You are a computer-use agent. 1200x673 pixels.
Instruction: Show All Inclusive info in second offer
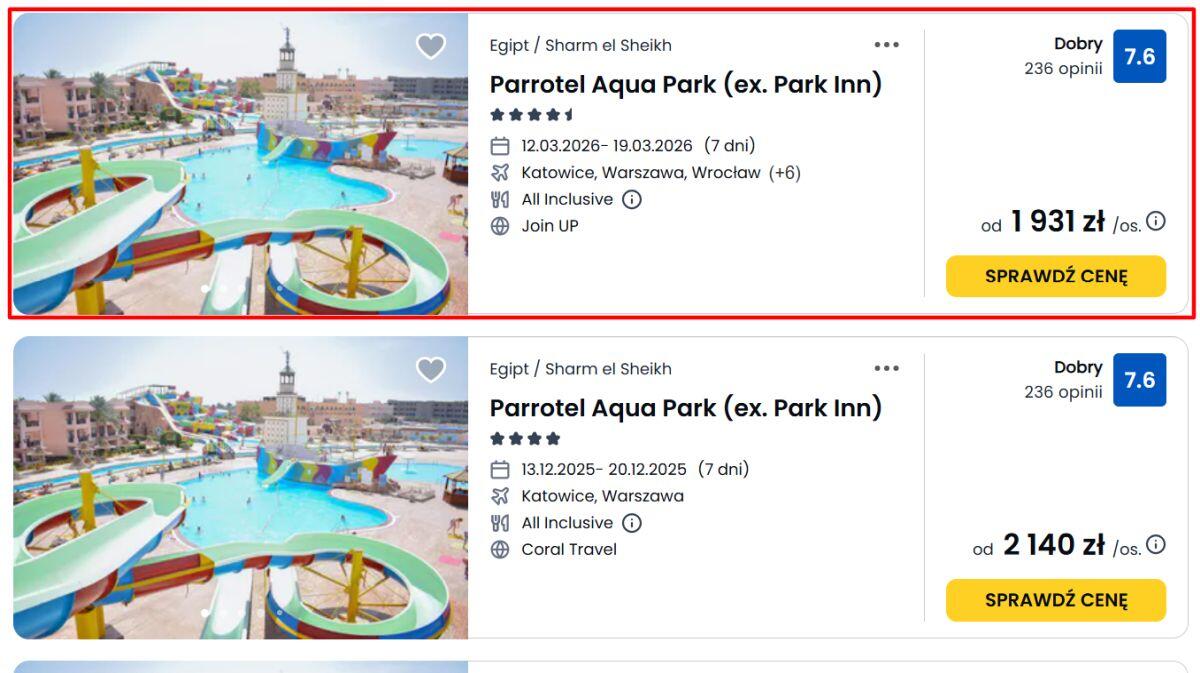pyautogui.click(x=632, y=523)
